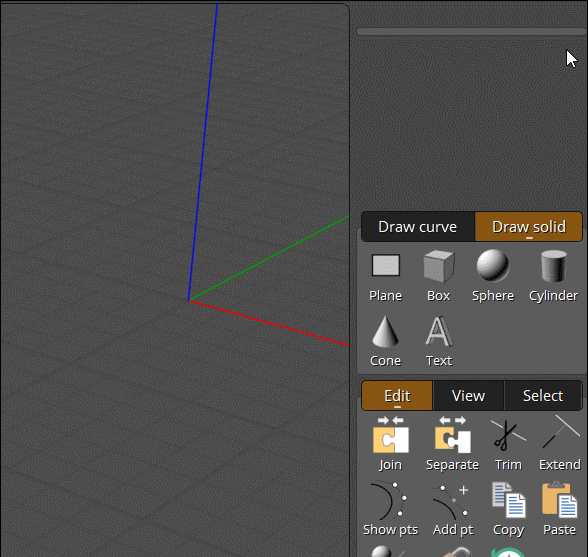Pick the Cylinder tool
This screenshot has height=557, width=588.
pyautogui.click(x=554, y=276)
